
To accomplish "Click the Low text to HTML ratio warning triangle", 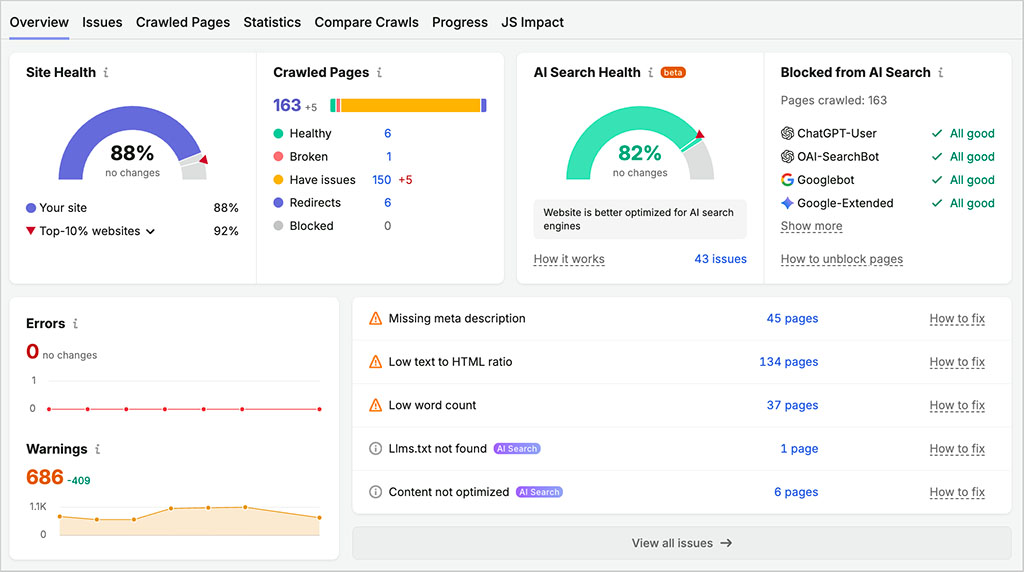I will (376, 362).
